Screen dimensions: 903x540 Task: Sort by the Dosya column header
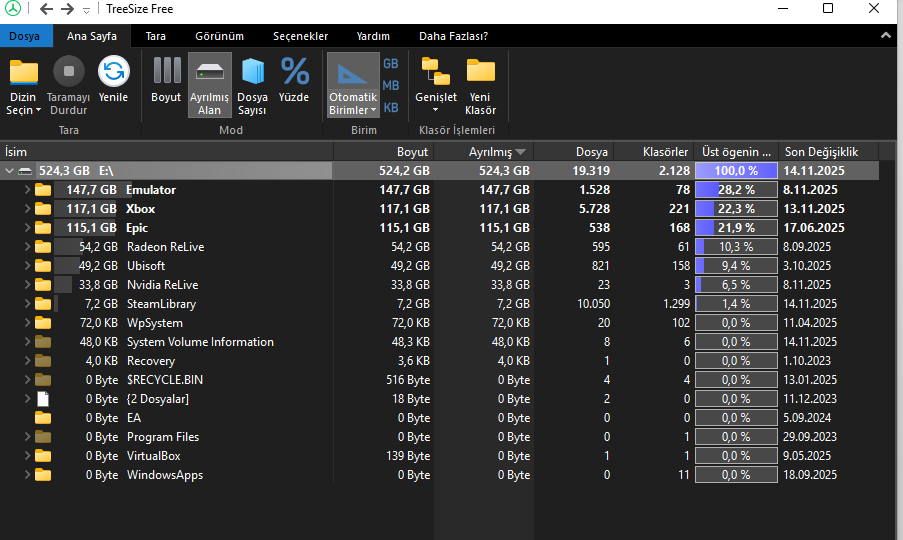[x=574, y=152]
